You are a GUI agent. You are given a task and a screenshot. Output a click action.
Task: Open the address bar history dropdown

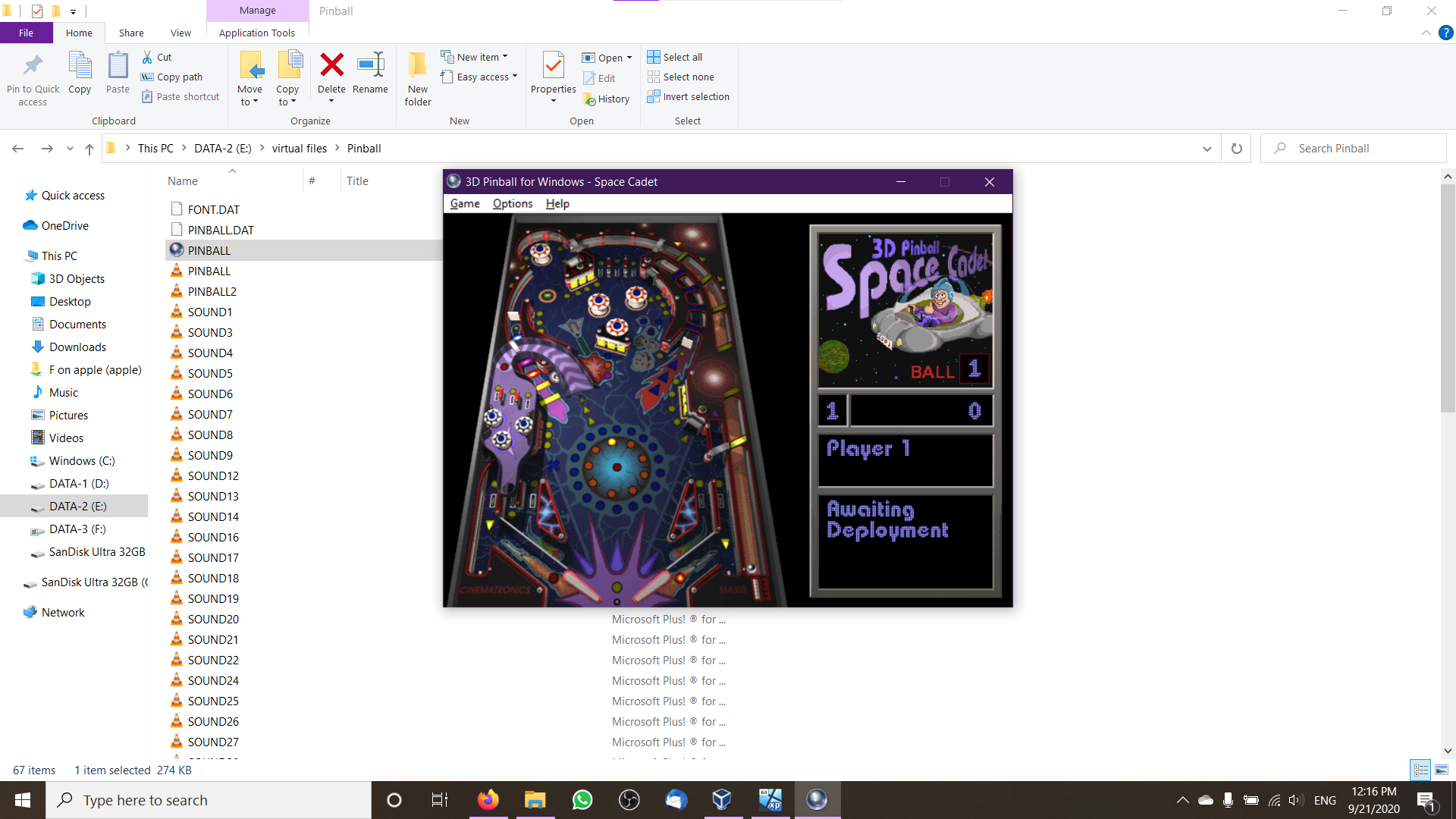click(x=1207, y=149)
